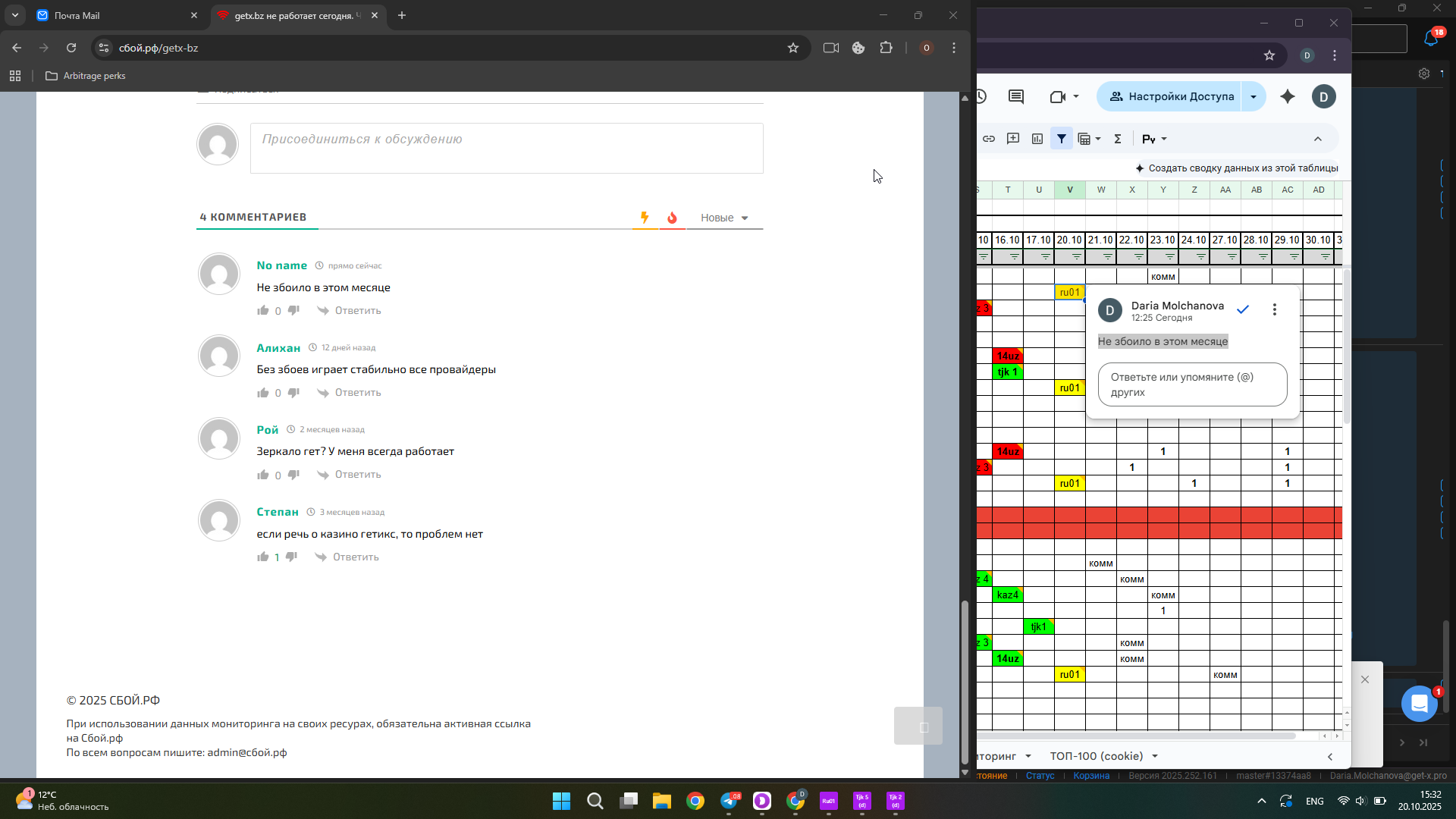Switch to the Почта Mail tab
This screenshot has height=819, width=1456.
[114, 15]
